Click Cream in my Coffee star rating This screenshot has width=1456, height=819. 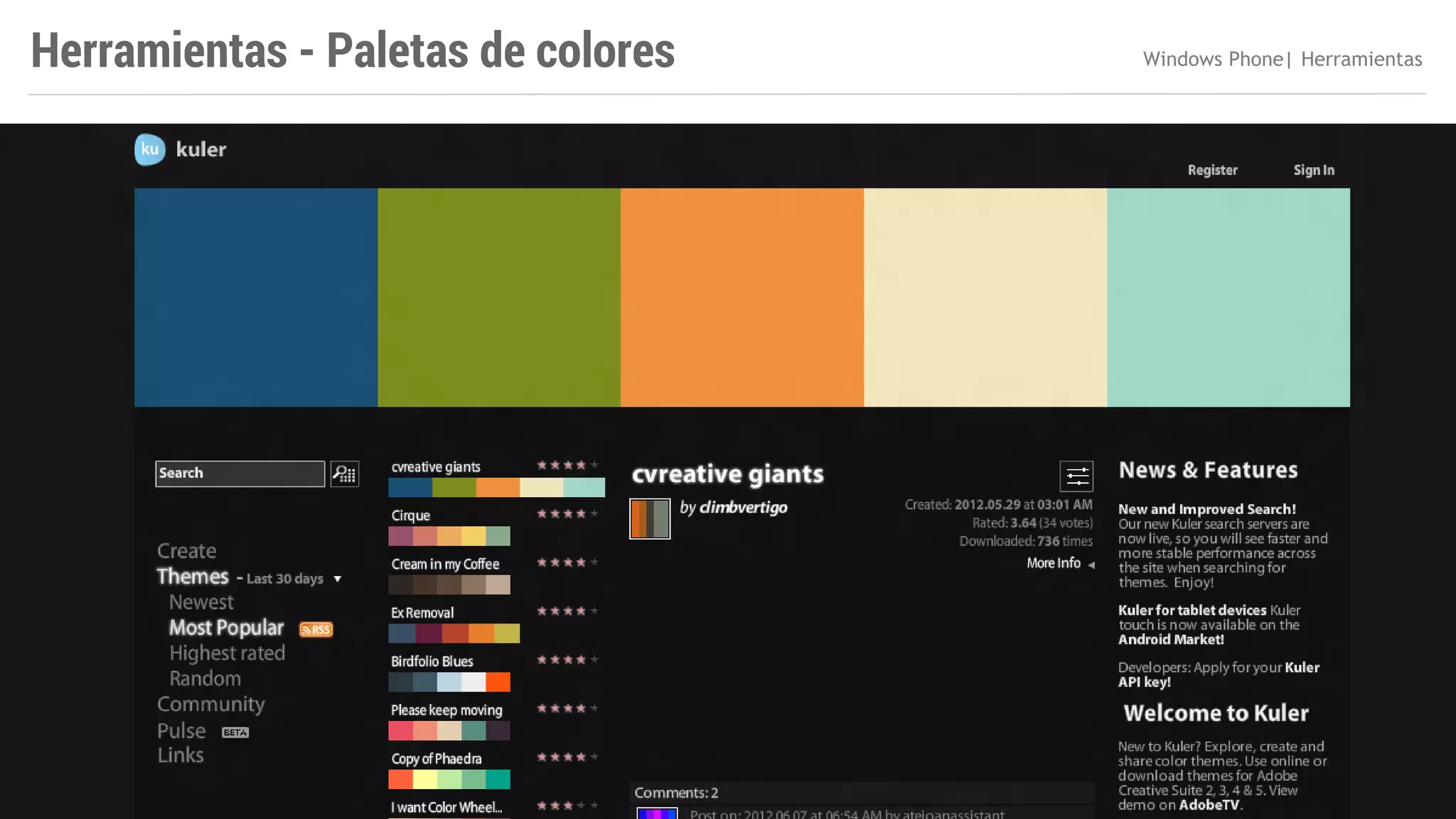point(567,562)
